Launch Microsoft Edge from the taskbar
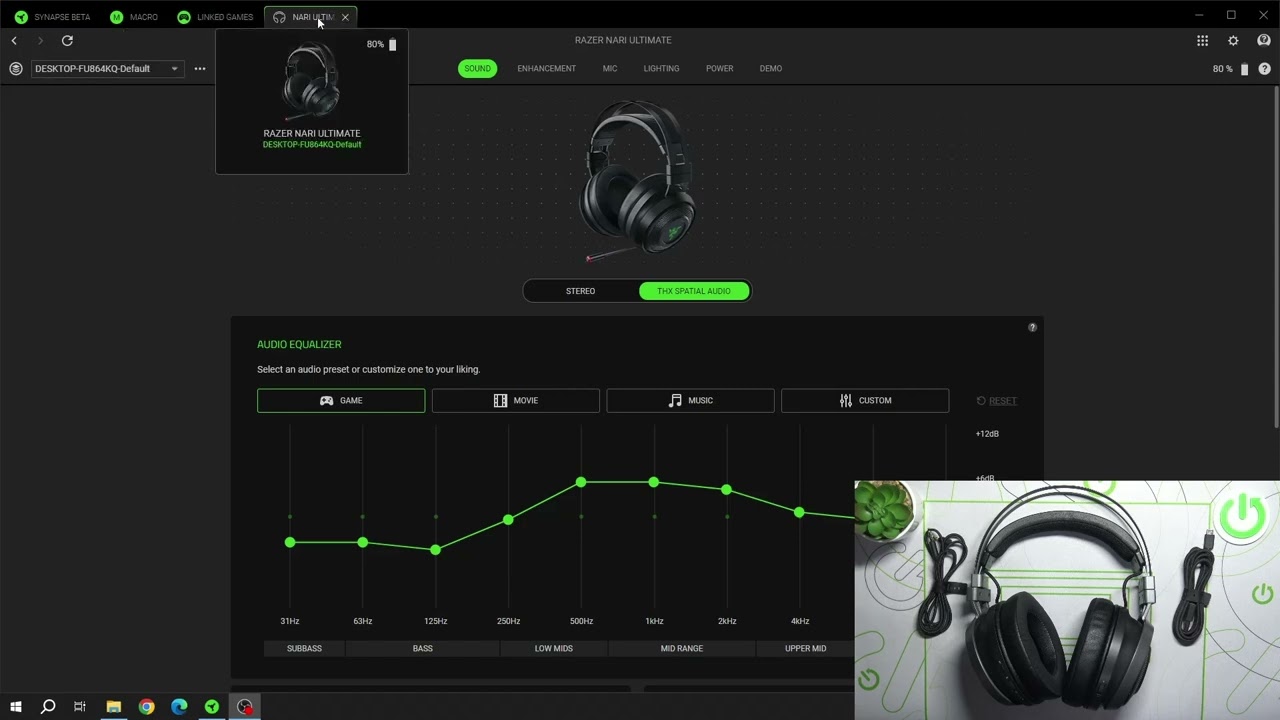Screen dimensions: 1280x720 (x=179, y=707)
